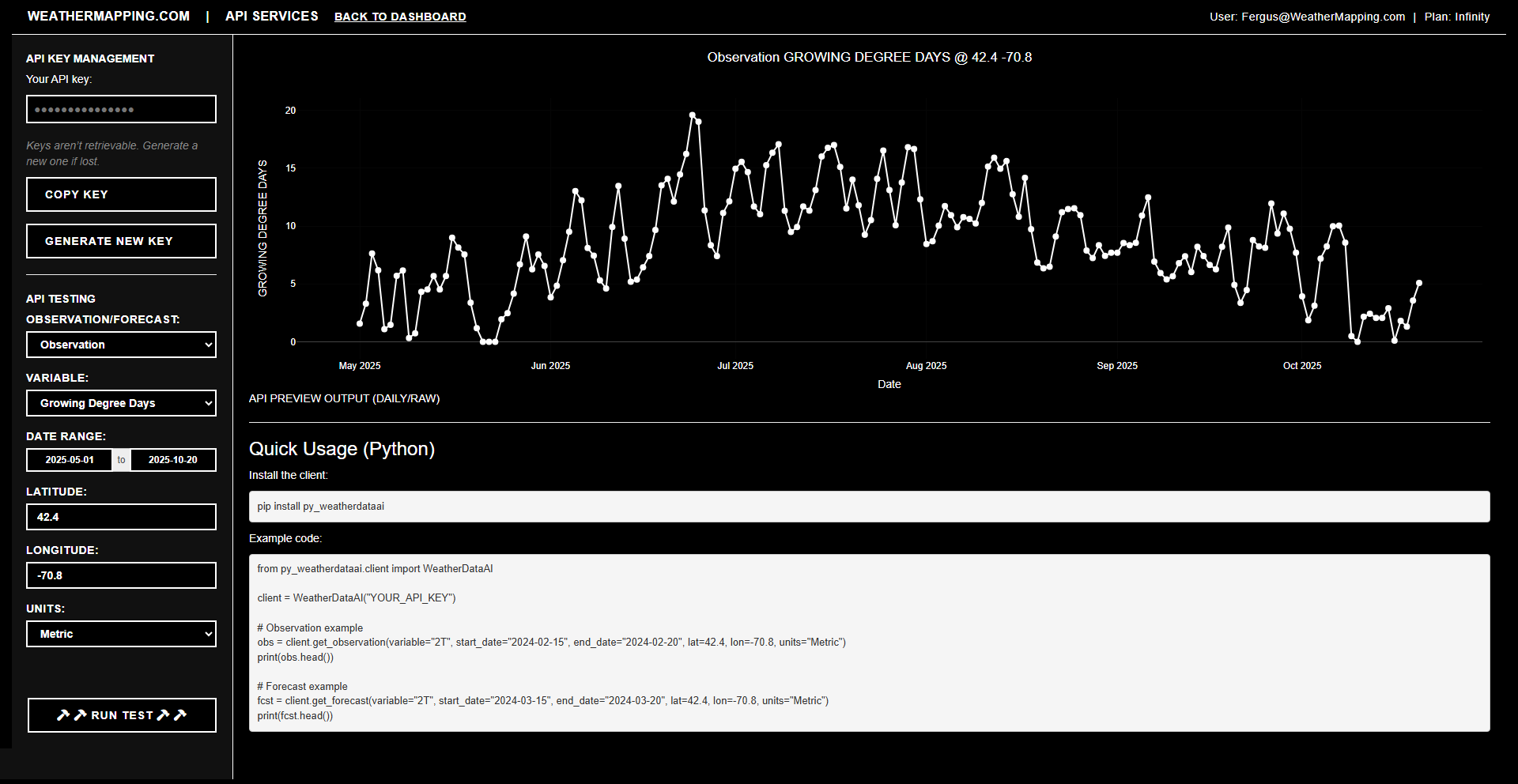
Task: Select API SERVICES in the top bar
Action: pyautogui.click(x=271, y=16)
